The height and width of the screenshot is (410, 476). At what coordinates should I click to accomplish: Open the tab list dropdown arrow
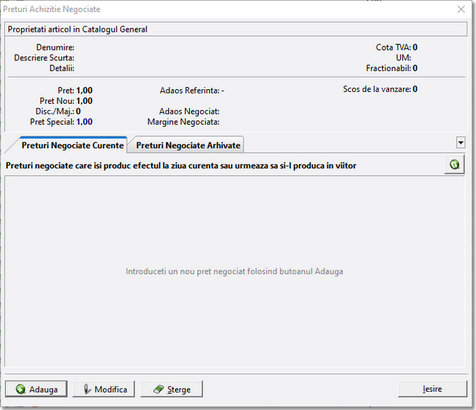pos(460,143)
